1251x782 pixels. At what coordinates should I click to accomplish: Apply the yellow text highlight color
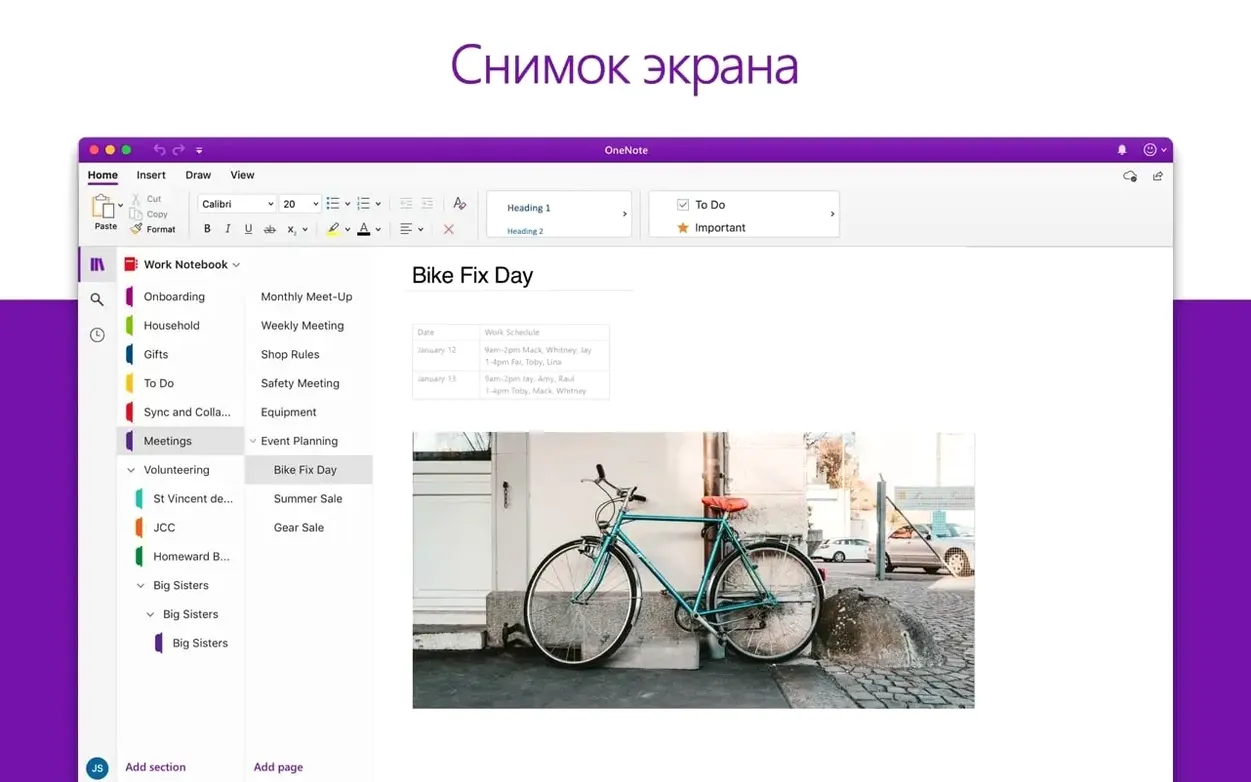pyautogui.click(x=333, y=229)
